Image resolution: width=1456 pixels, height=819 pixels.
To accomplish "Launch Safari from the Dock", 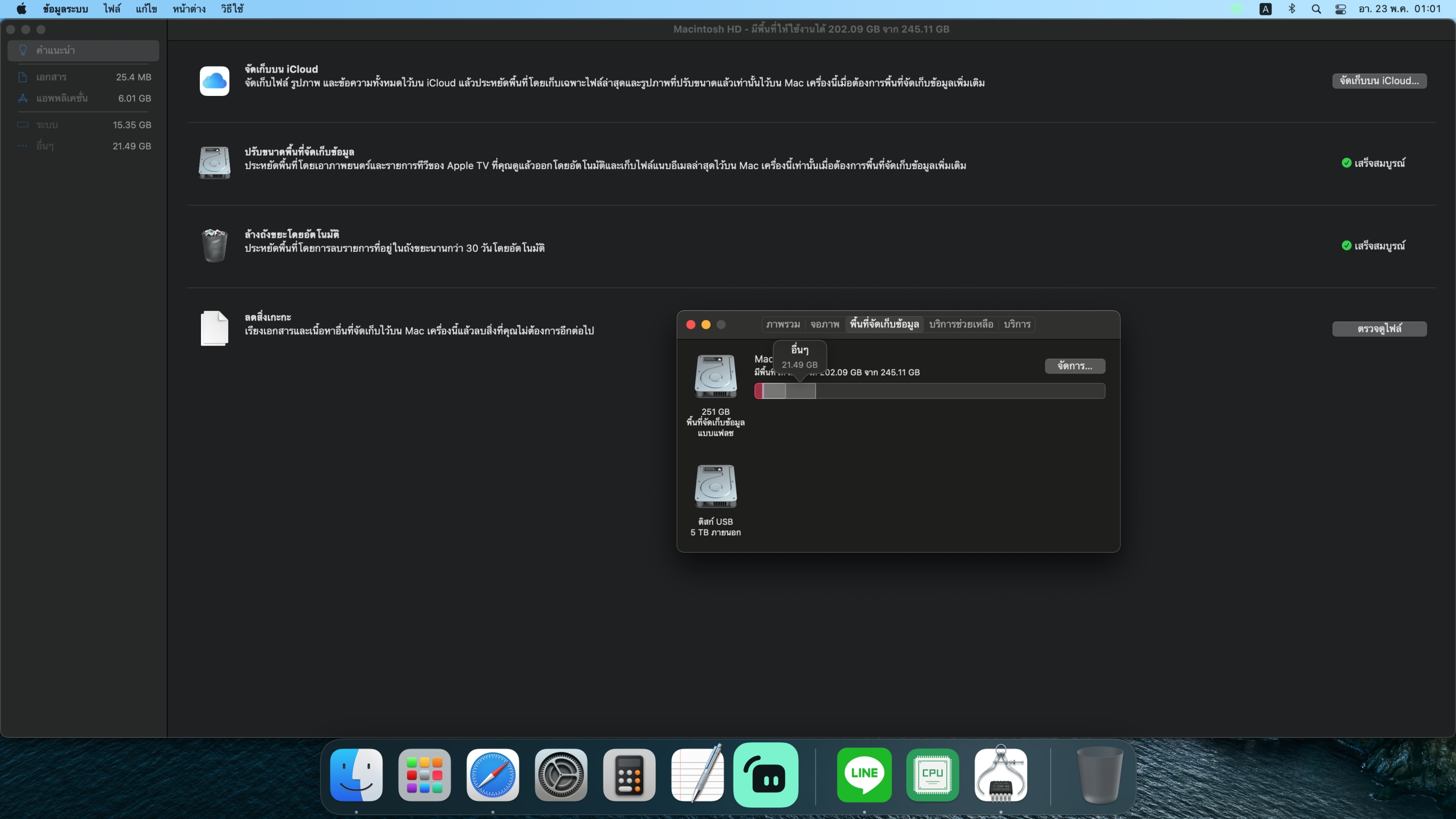I will [493, 775].
